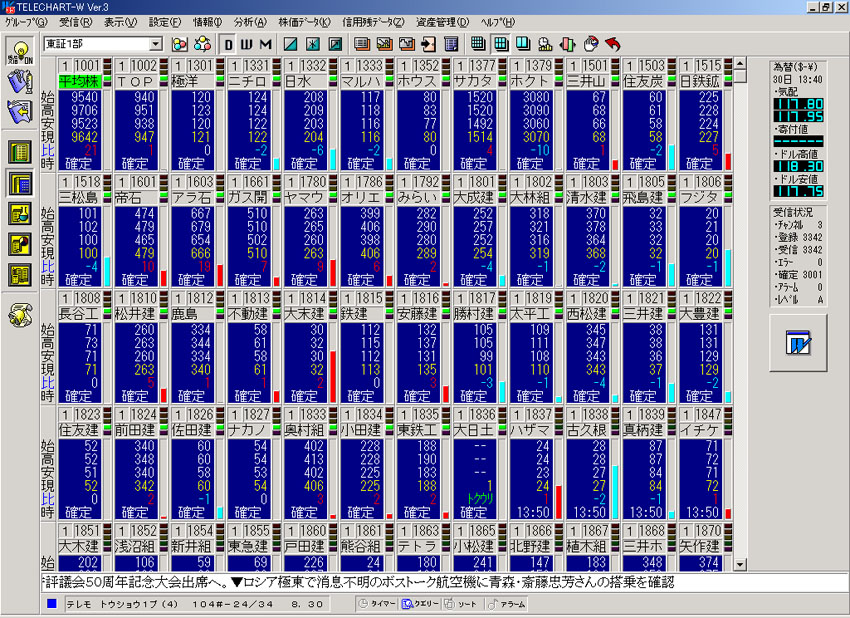
Task: Switch to monthly M chart mode
Action: [x=265, y=44]
